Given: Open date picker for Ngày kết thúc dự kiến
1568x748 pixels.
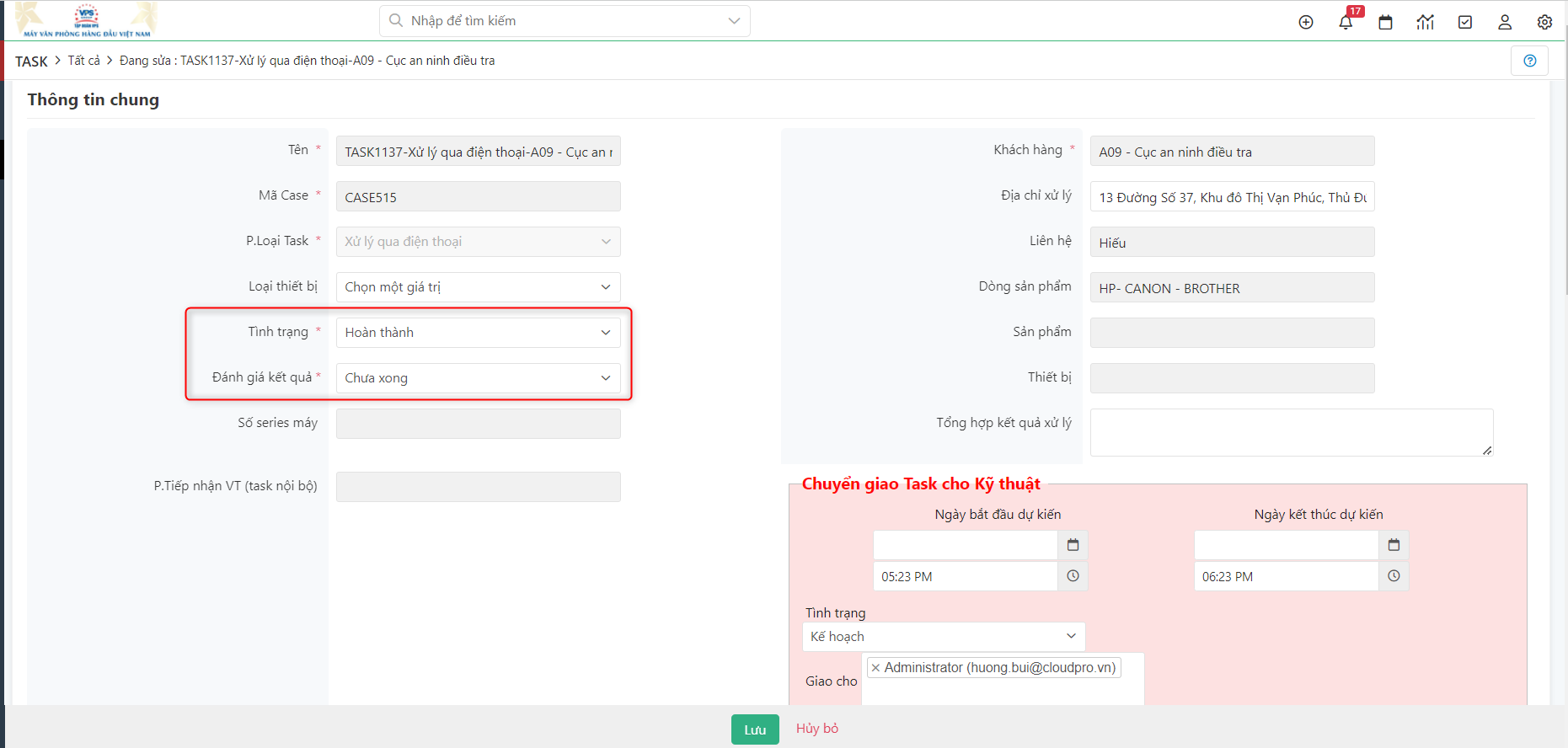Looking at the screenshot, I should (x=1394, y=545).
